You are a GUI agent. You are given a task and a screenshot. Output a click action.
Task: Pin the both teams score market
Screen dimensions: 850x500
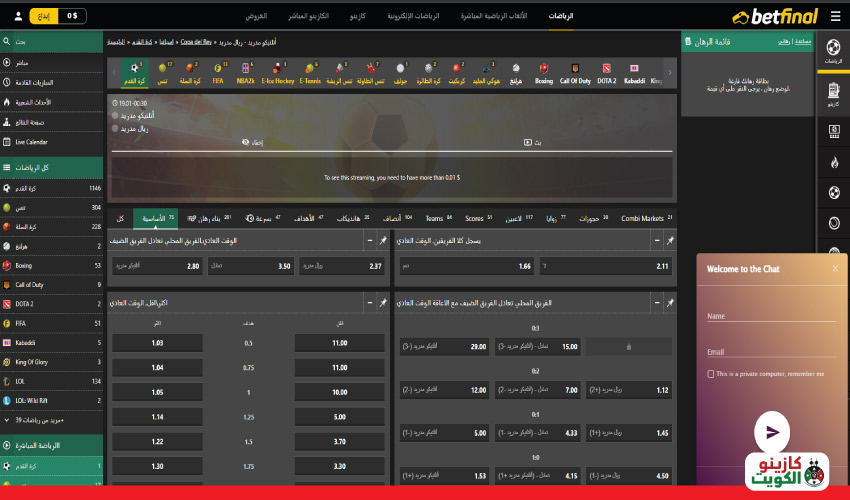click(x=671, y=240)
